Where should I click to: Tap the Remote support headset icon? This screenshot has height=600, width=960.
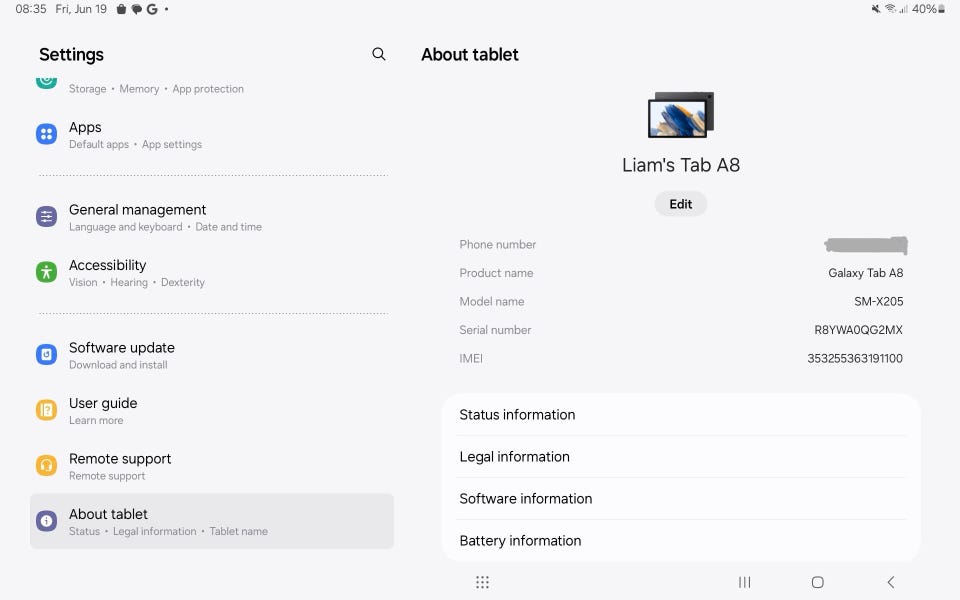click(x=47, y=465)
